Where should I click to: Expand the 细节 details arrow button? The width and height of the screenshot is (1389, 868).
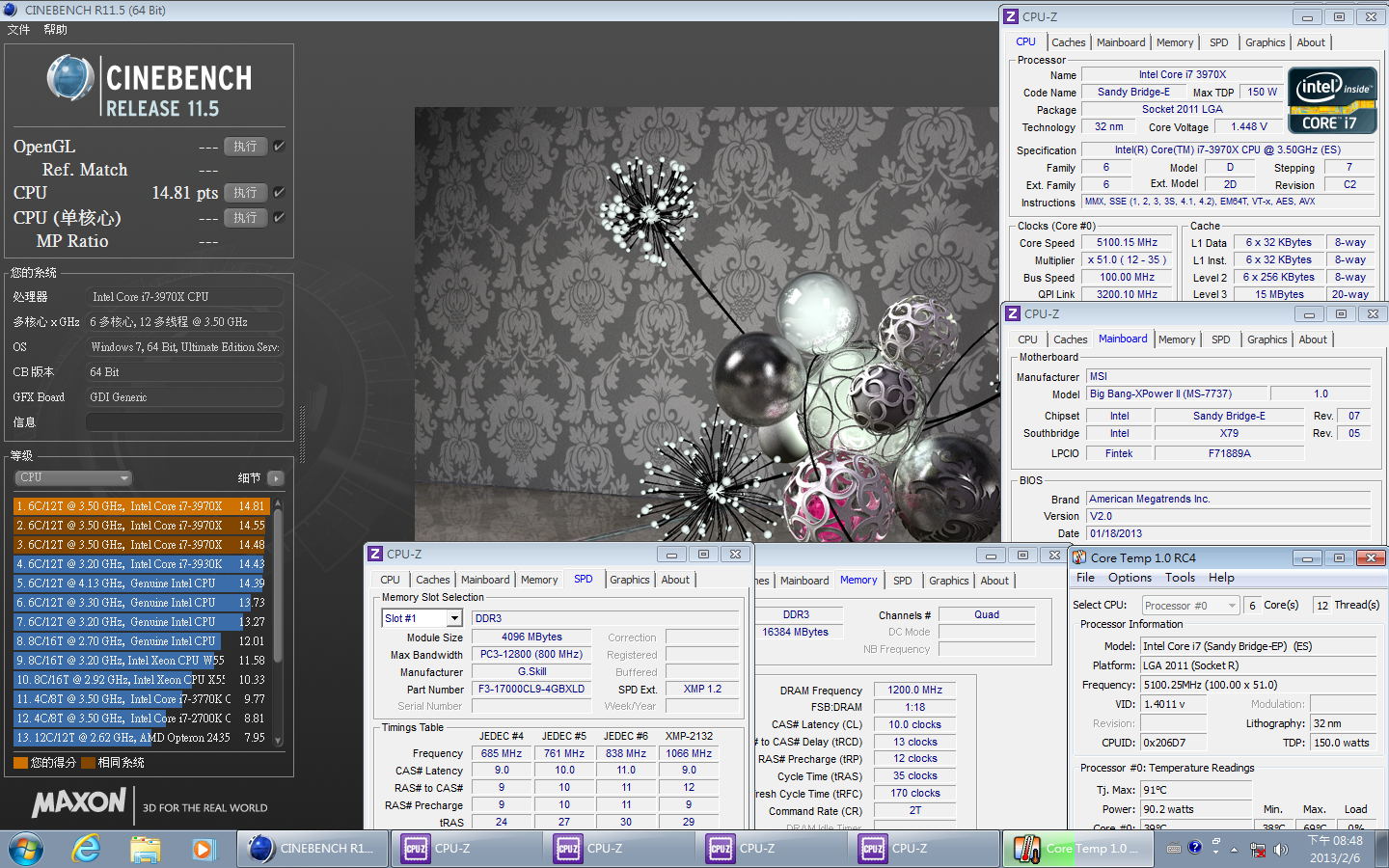[276, 478]
